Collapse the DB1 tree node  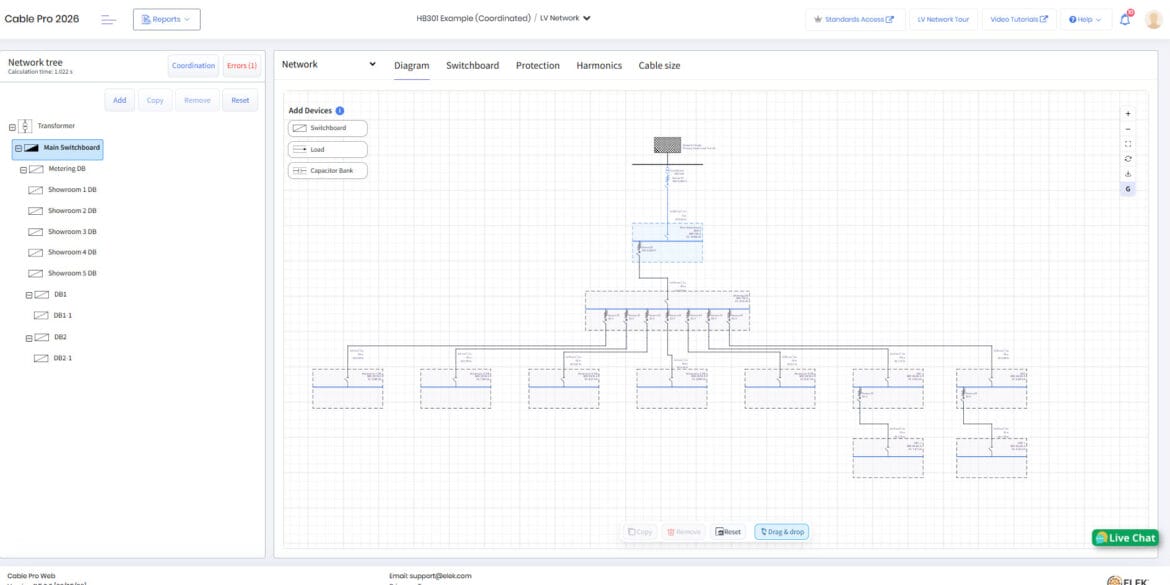(x=29, y=295)
